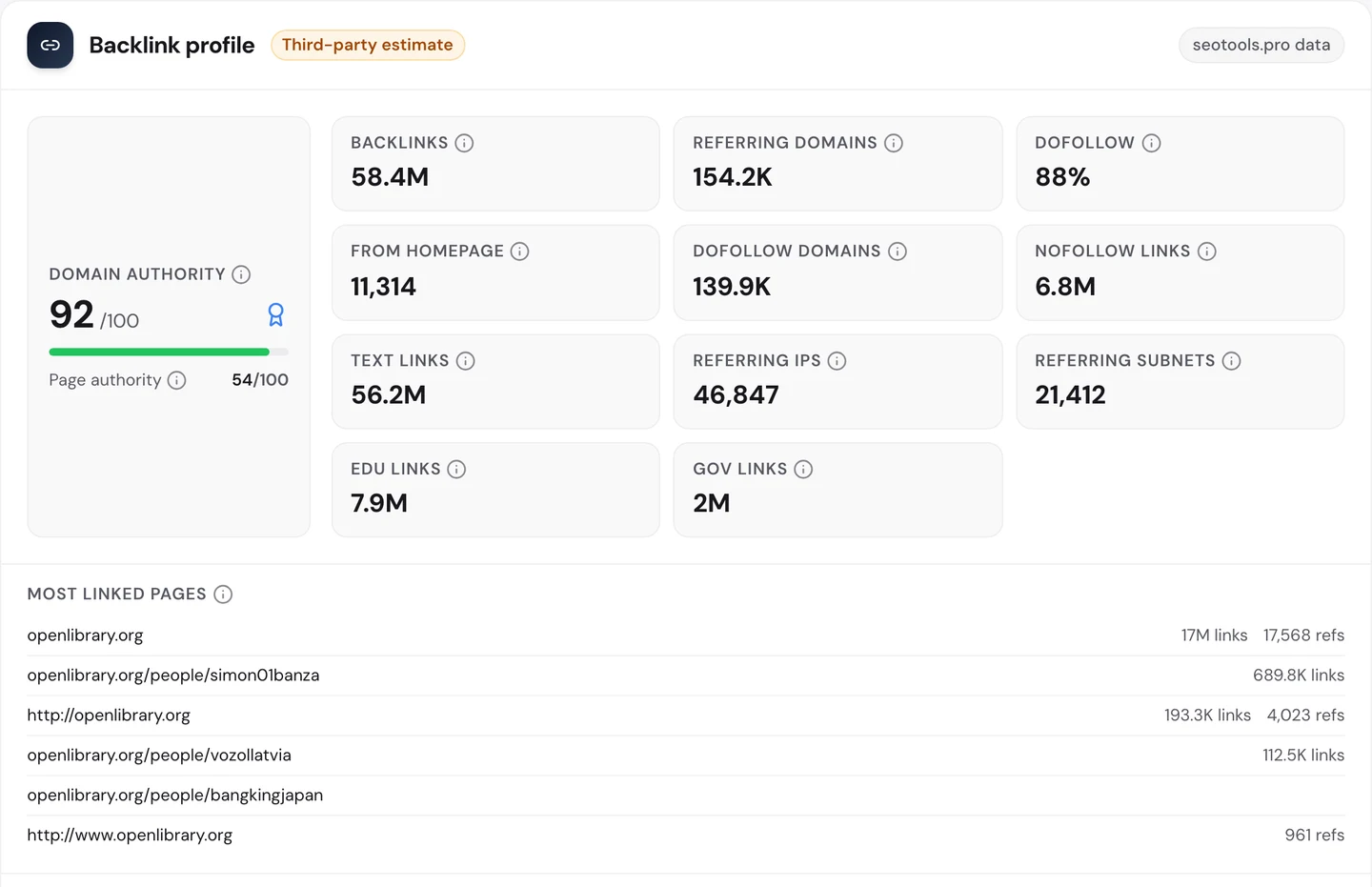This screenshot has width=1372, height=887.
Task: Click the Nofollow Links value 6.8M
Action: [x=1065, y=287]
